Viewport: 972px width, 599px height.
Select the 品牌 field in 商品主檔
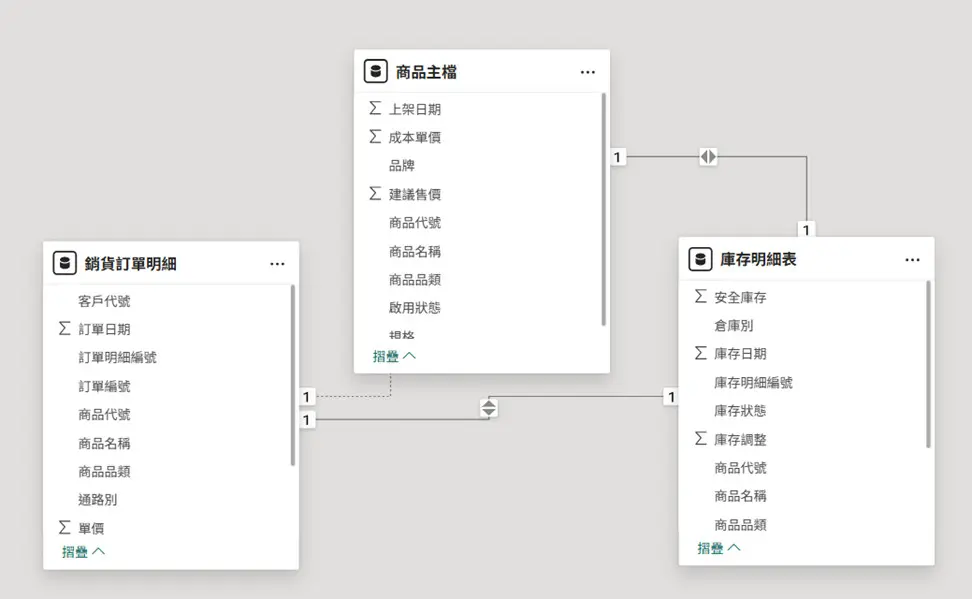pos(402,166)
